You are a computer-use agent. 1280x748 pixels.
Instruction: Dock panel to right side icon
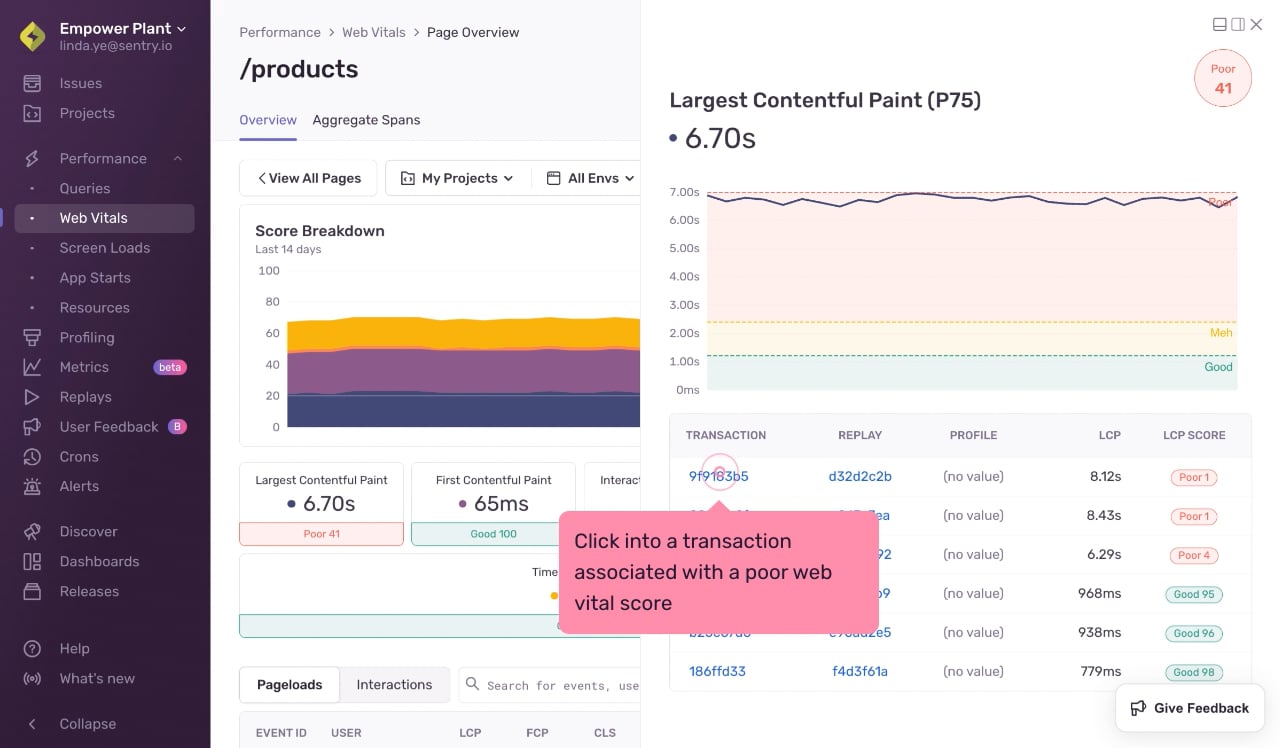pyautogui.click(x=1237, y=24)
